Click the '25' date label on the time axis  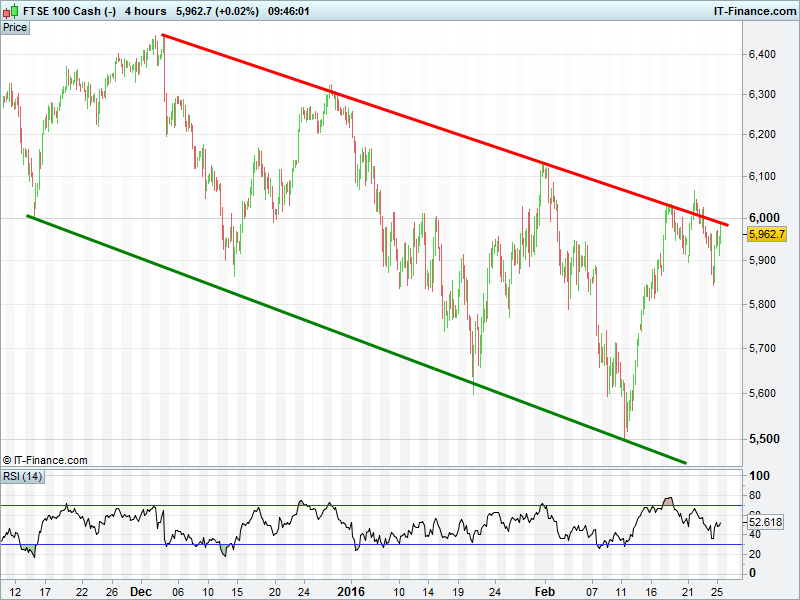717,592
